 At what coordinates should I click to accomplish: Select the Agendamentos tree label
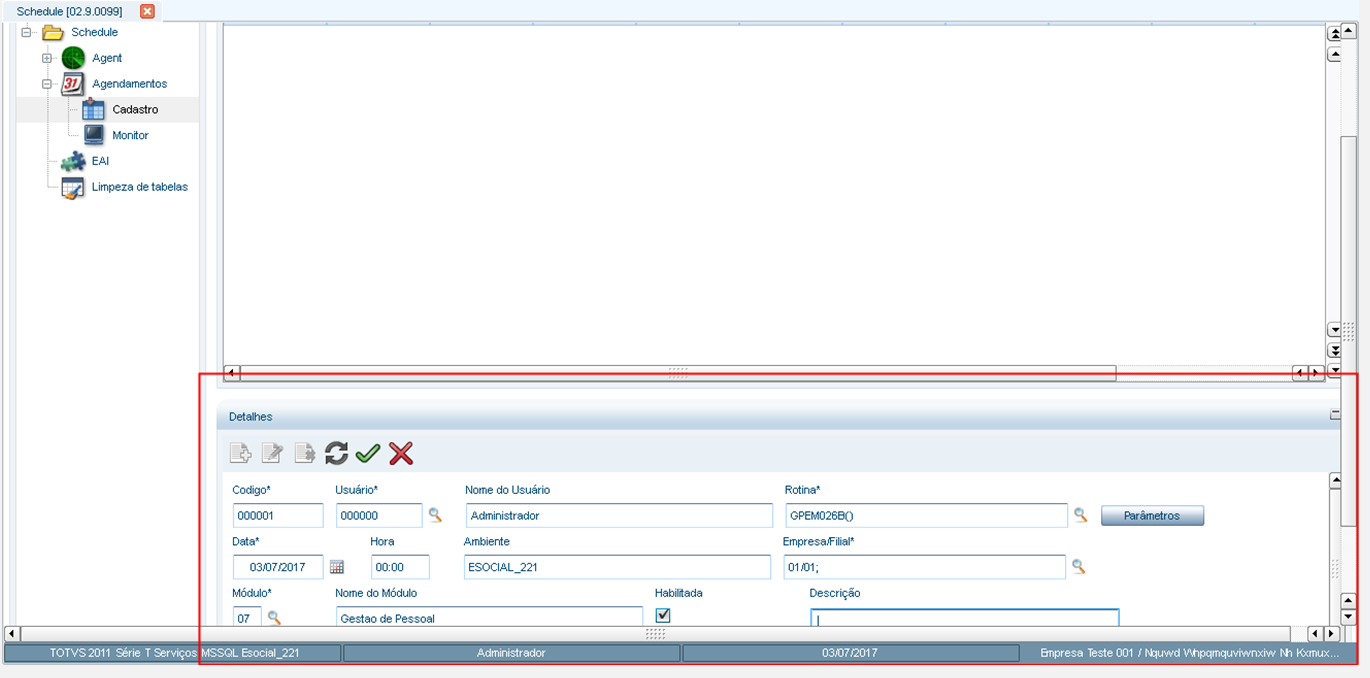(130, 84)
